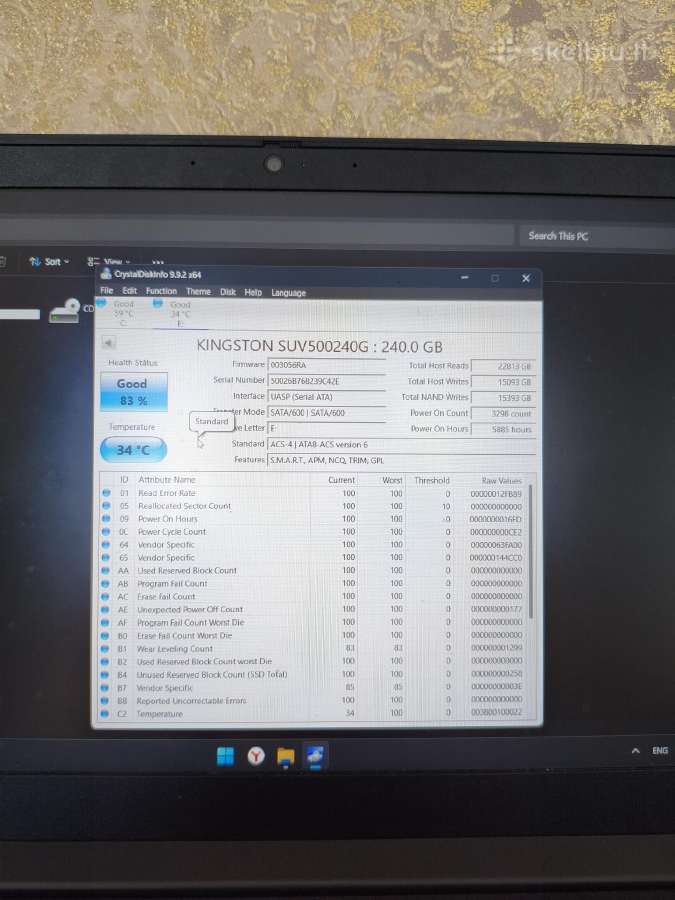Open the File menu in CrystalDiskInfo
675x900 pixels.
coord(107,291)
